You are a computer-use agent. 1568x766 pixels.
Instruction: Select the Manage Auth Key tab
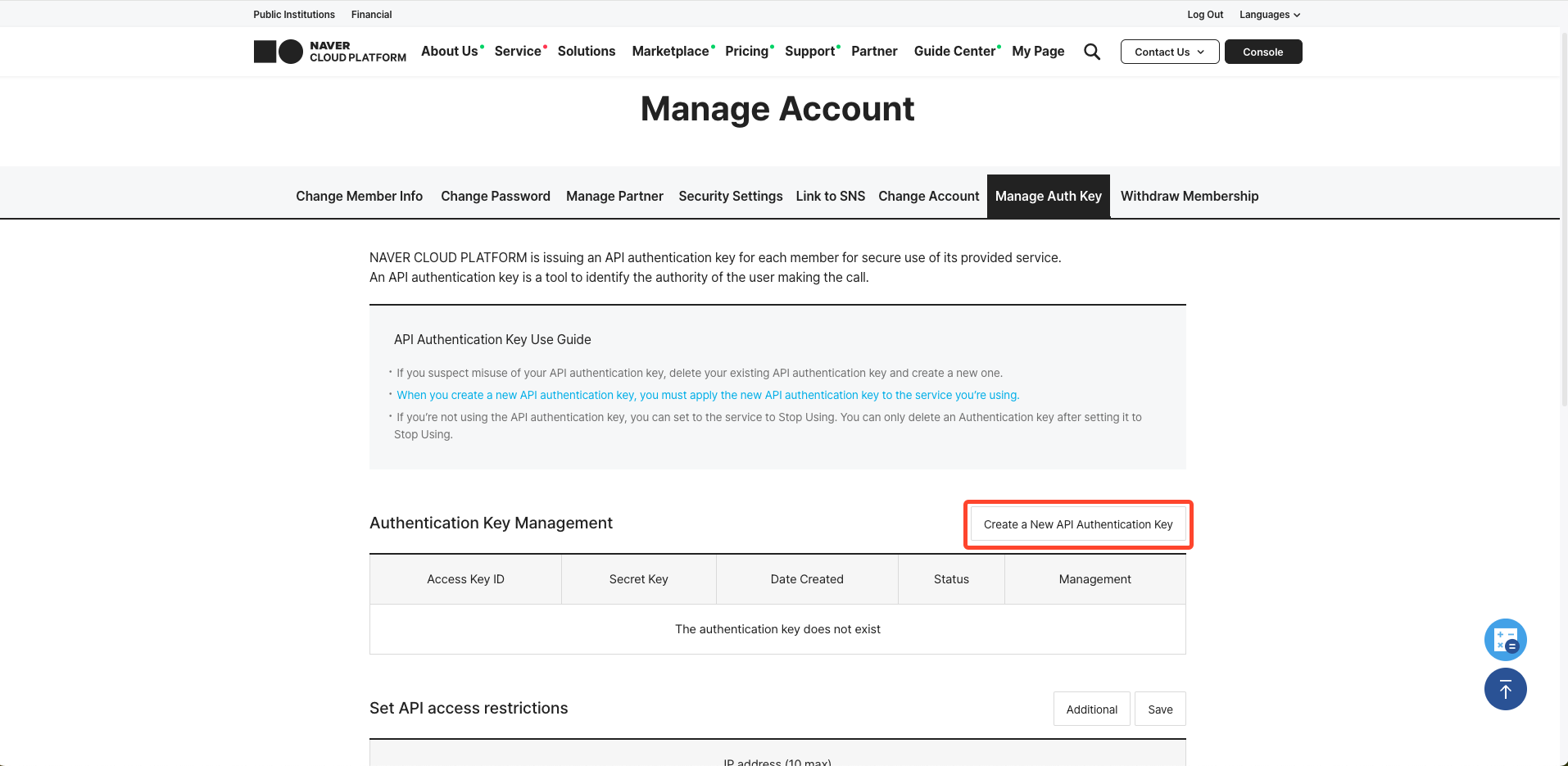tap(1049, 196)
